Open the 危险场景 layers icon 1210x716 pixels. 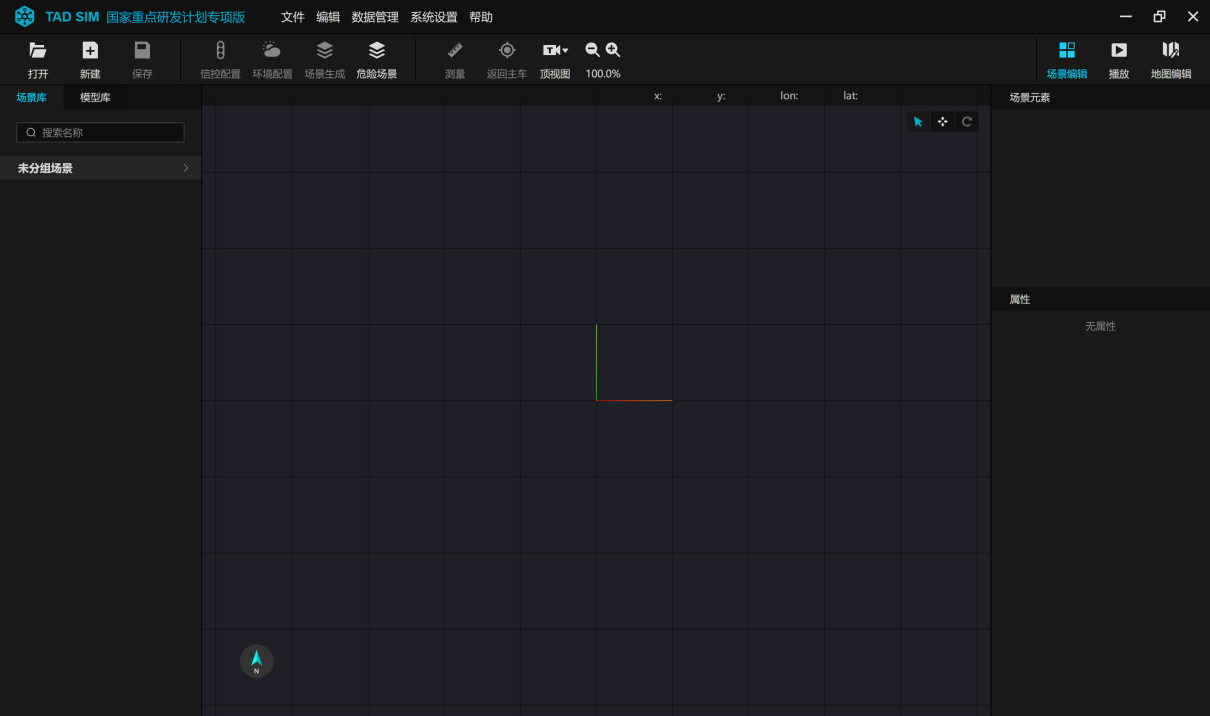377,51
